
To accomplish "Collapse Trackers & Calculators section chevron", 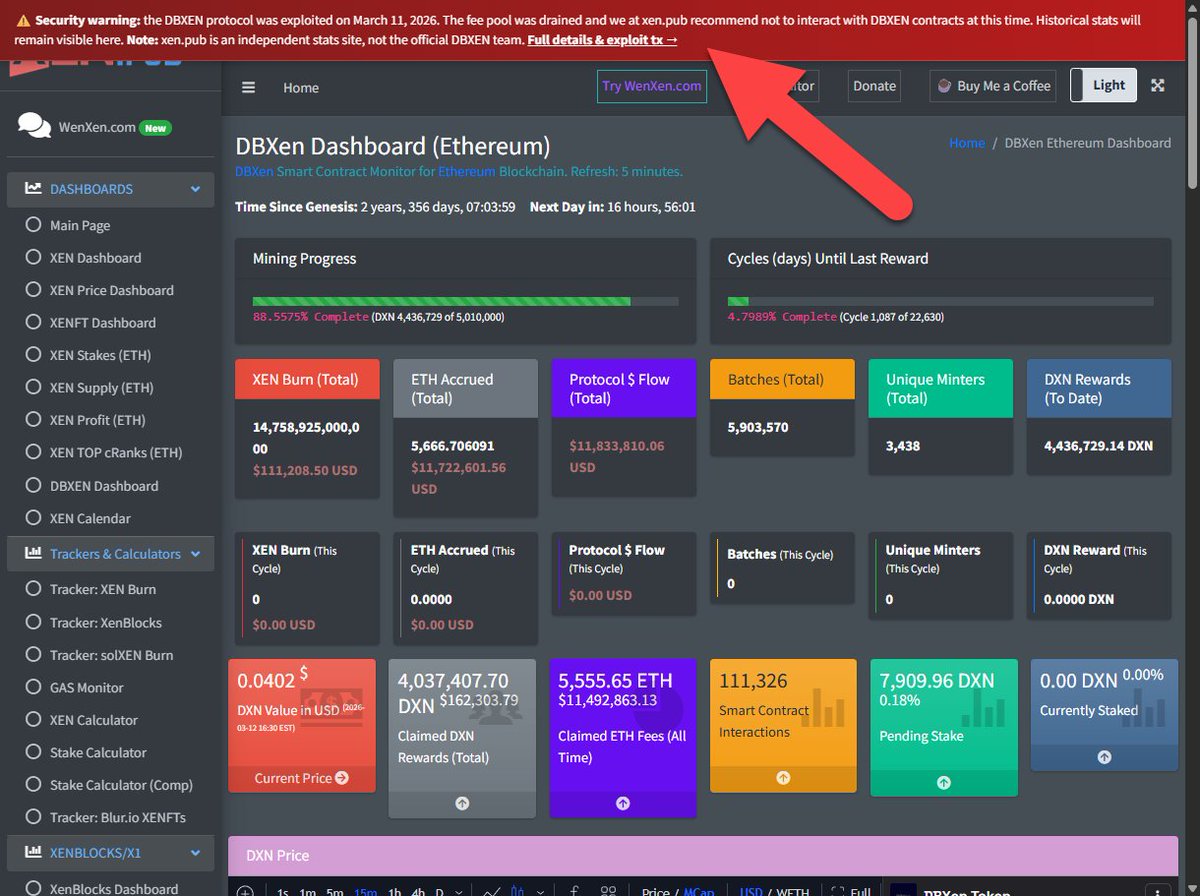I will [195, 554].
